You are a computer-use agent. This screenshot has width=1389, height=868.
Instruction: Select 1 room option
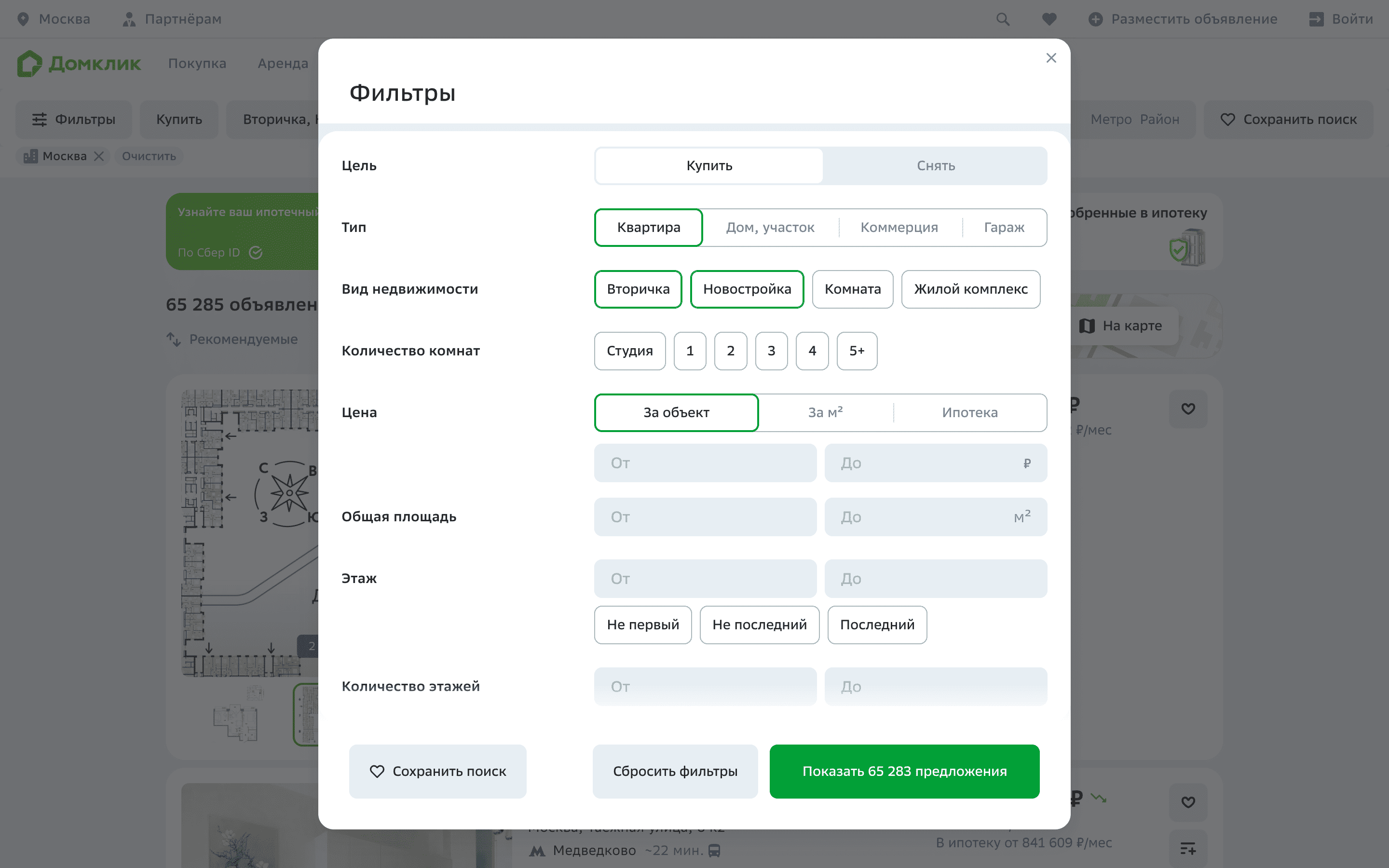pos(690,351)
